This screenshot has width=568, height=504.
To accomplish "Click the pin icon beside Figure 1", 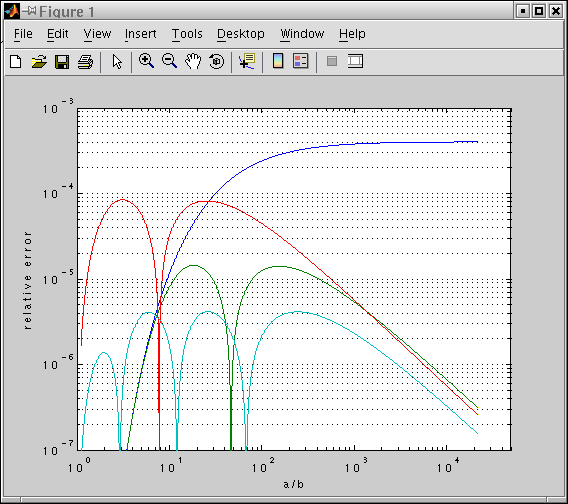I will (x=29, y=11).
